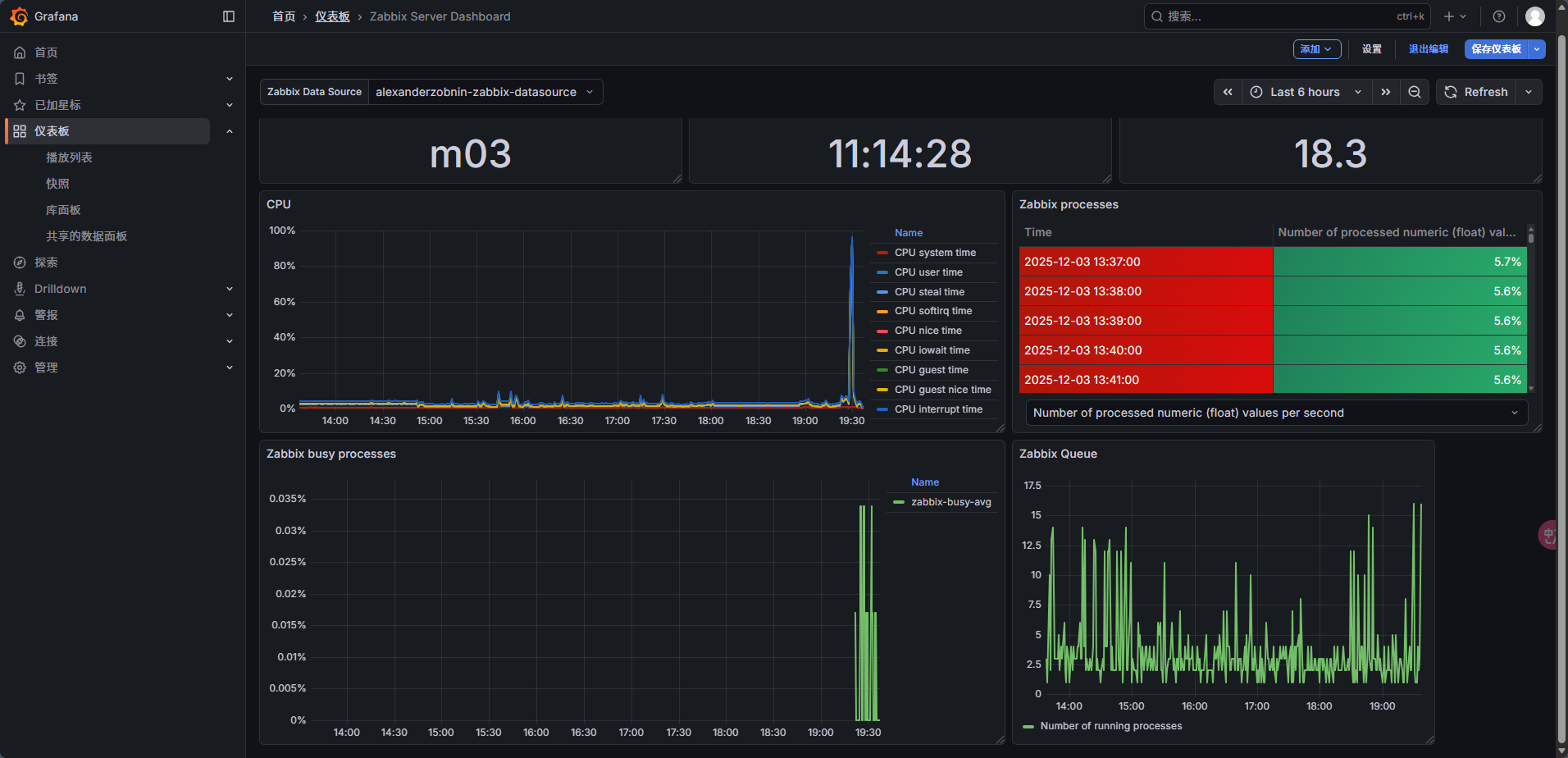Click the Home breadcrumb link

point(284,16)
